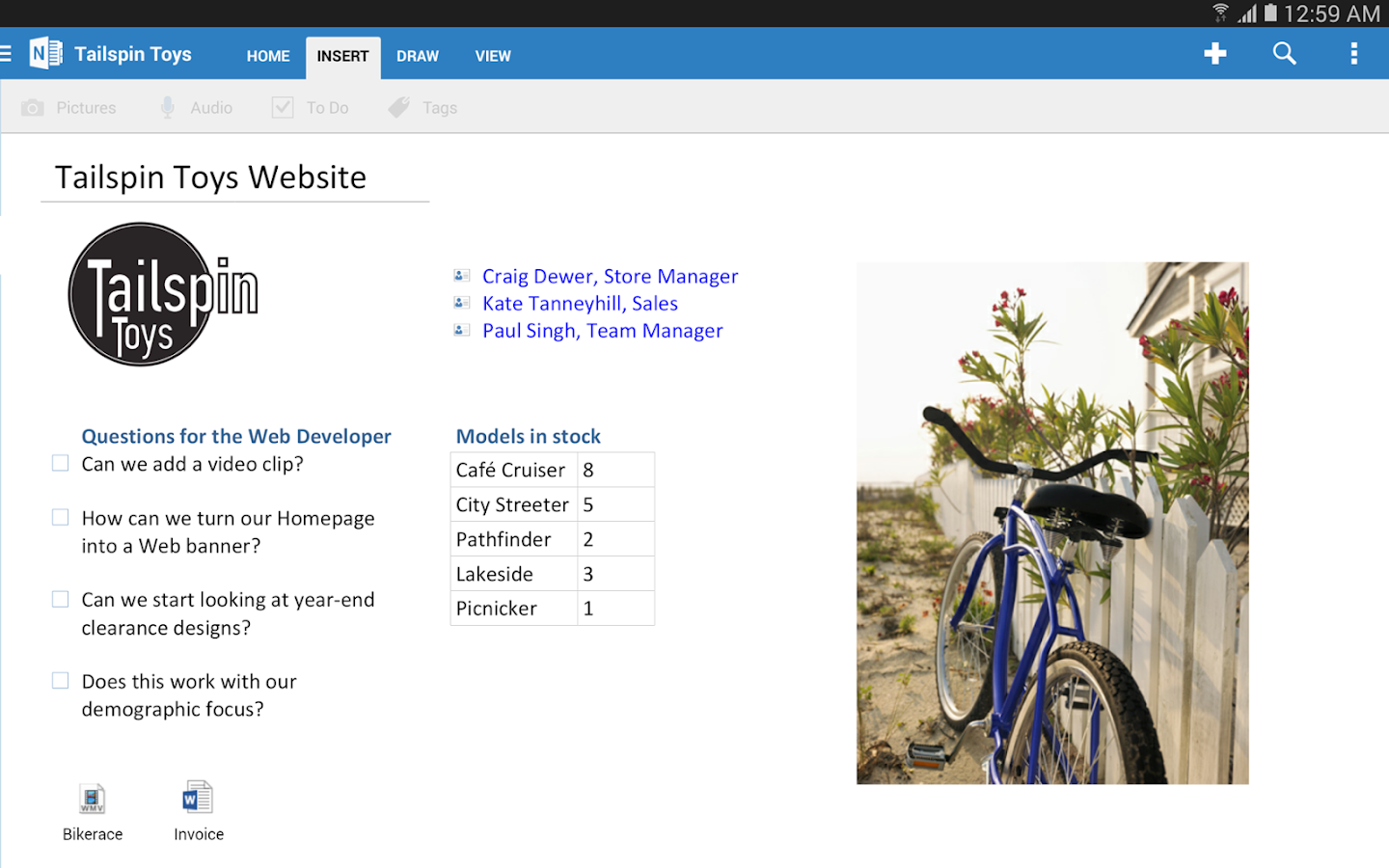
Task: Record Audio using the microphone icon
Action: tap(196, 108)
